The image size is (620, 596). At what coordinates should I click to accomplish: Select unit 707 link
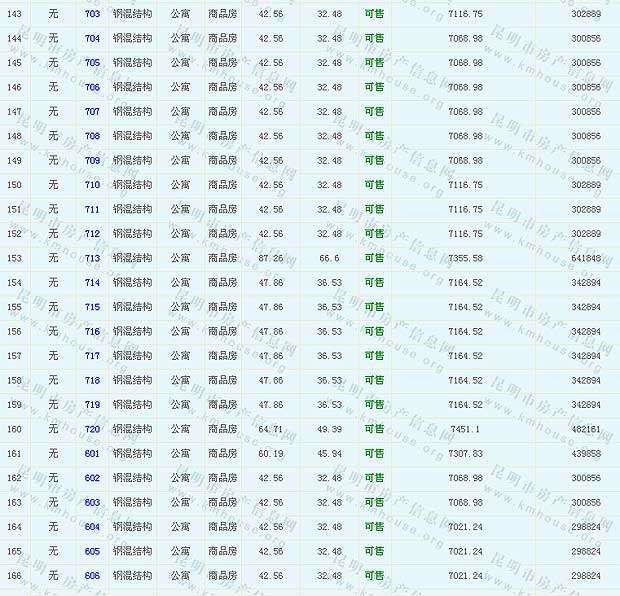[x=92, y=112]
